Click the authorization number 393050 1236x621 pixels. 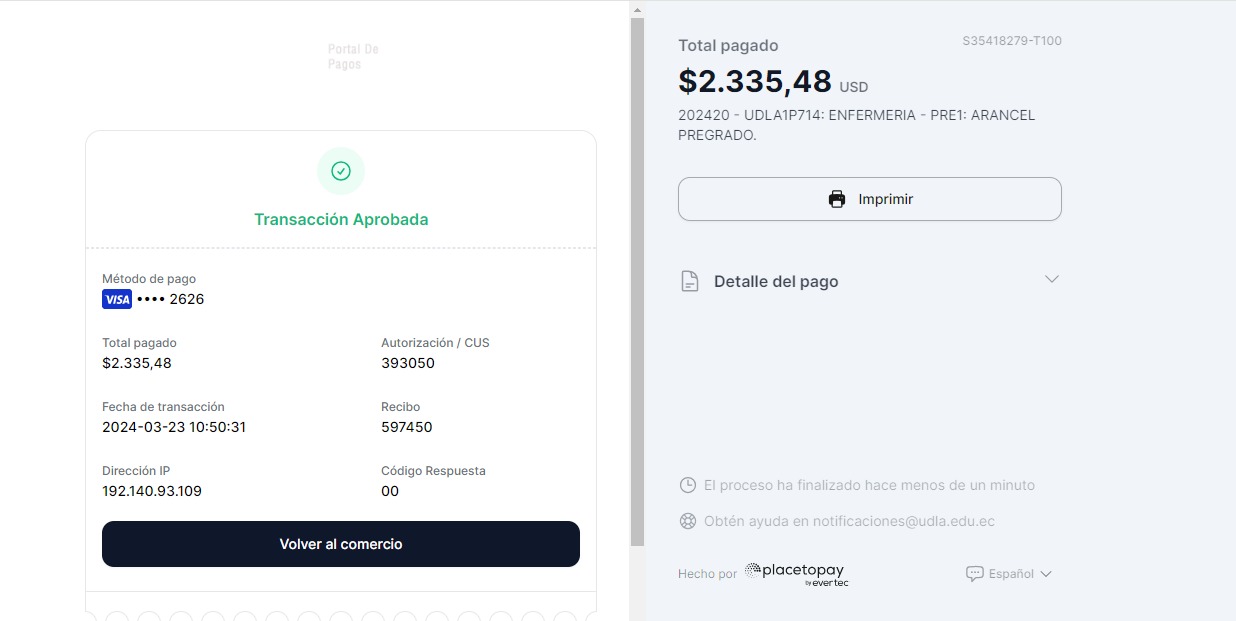pos(408,363)
